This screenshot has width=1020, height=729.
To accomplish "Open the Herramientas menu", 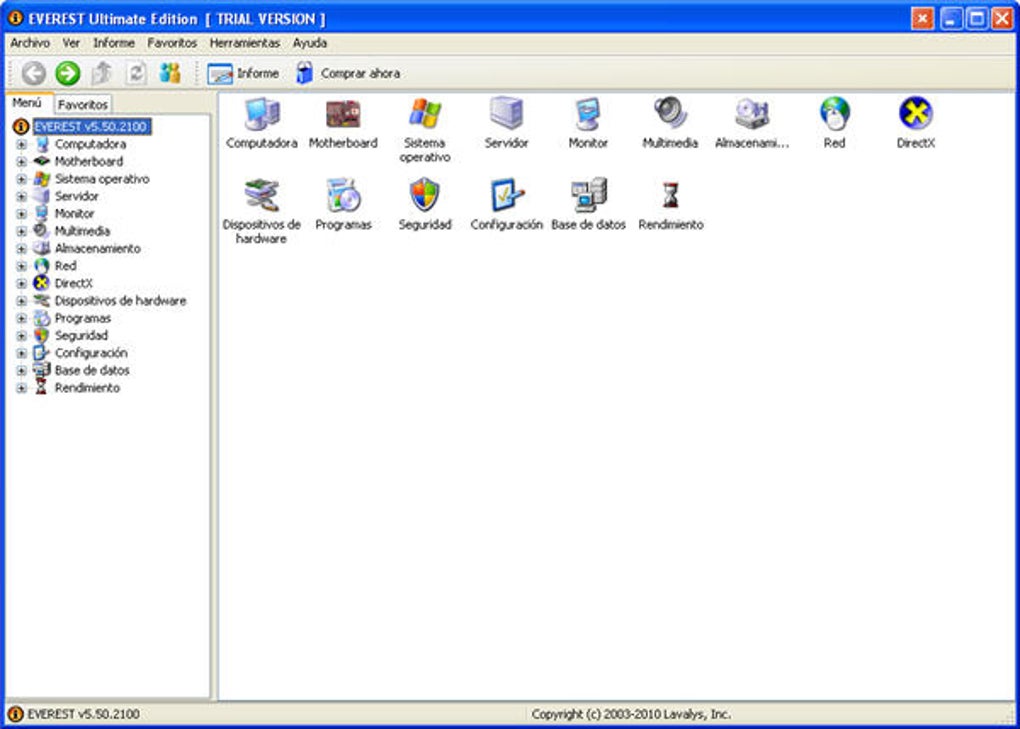I will click(245, 43).
